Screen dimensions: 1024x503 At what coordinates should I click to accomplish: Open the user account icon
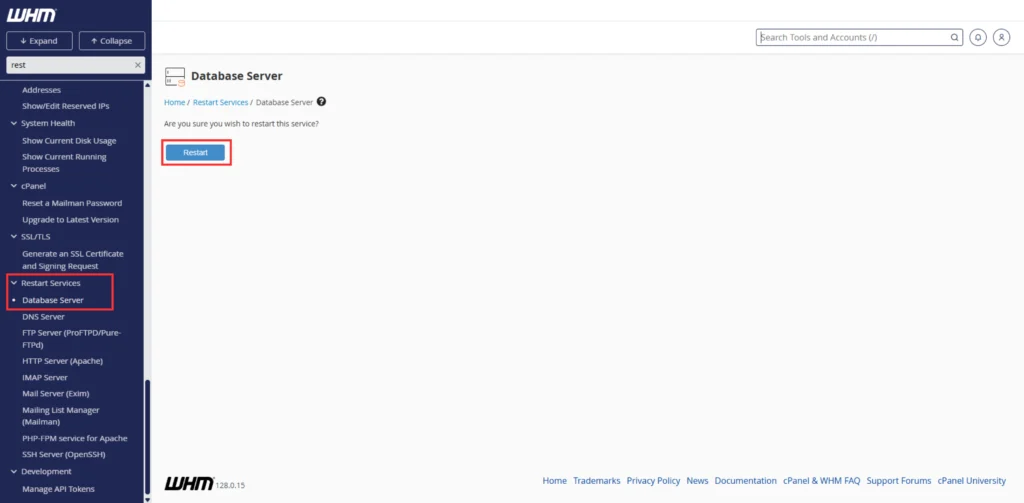(x=1002, y=38)
